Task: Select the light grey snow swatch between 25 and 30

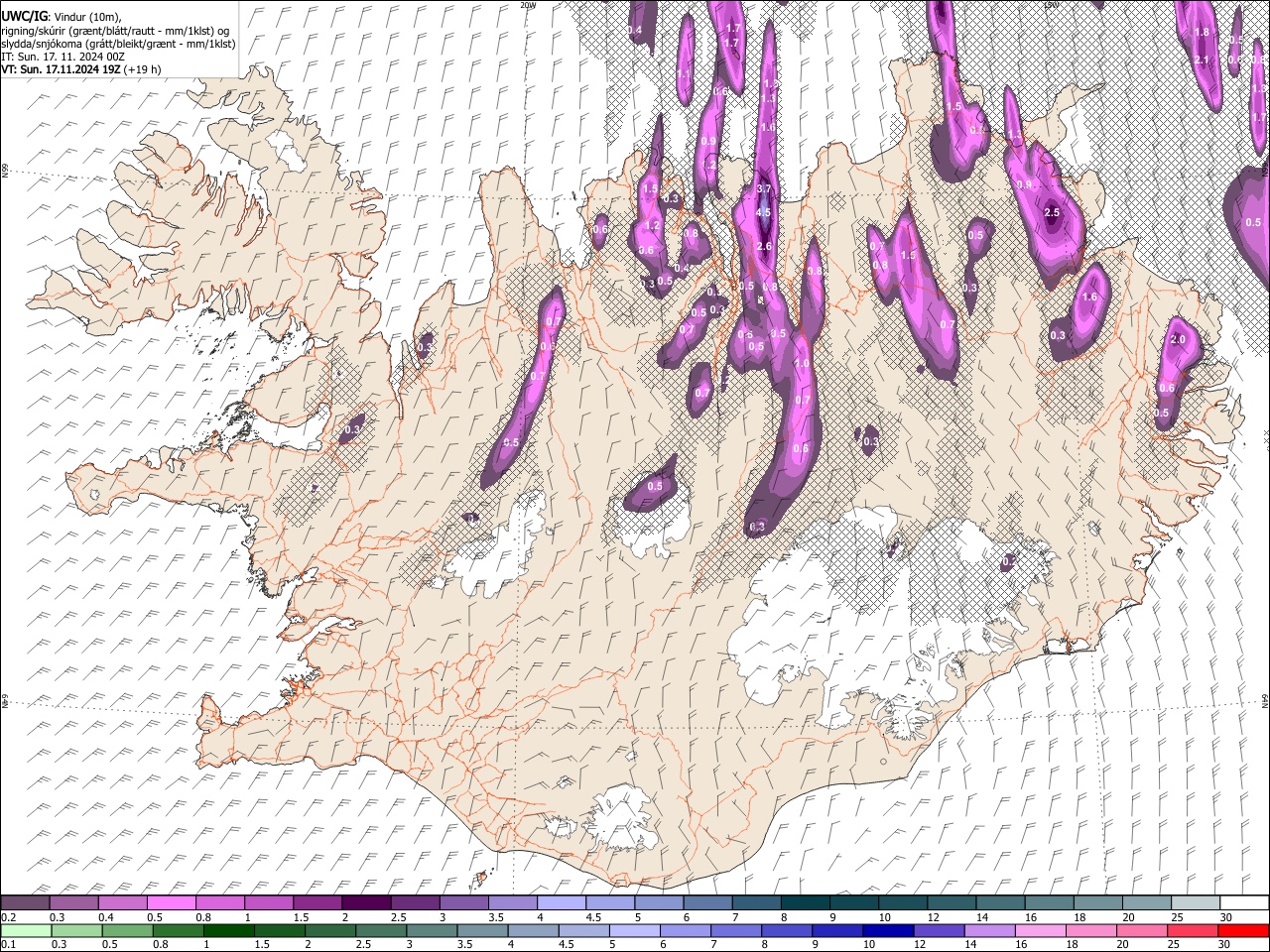Action: pyautogui.click(x=1196, y=902)
